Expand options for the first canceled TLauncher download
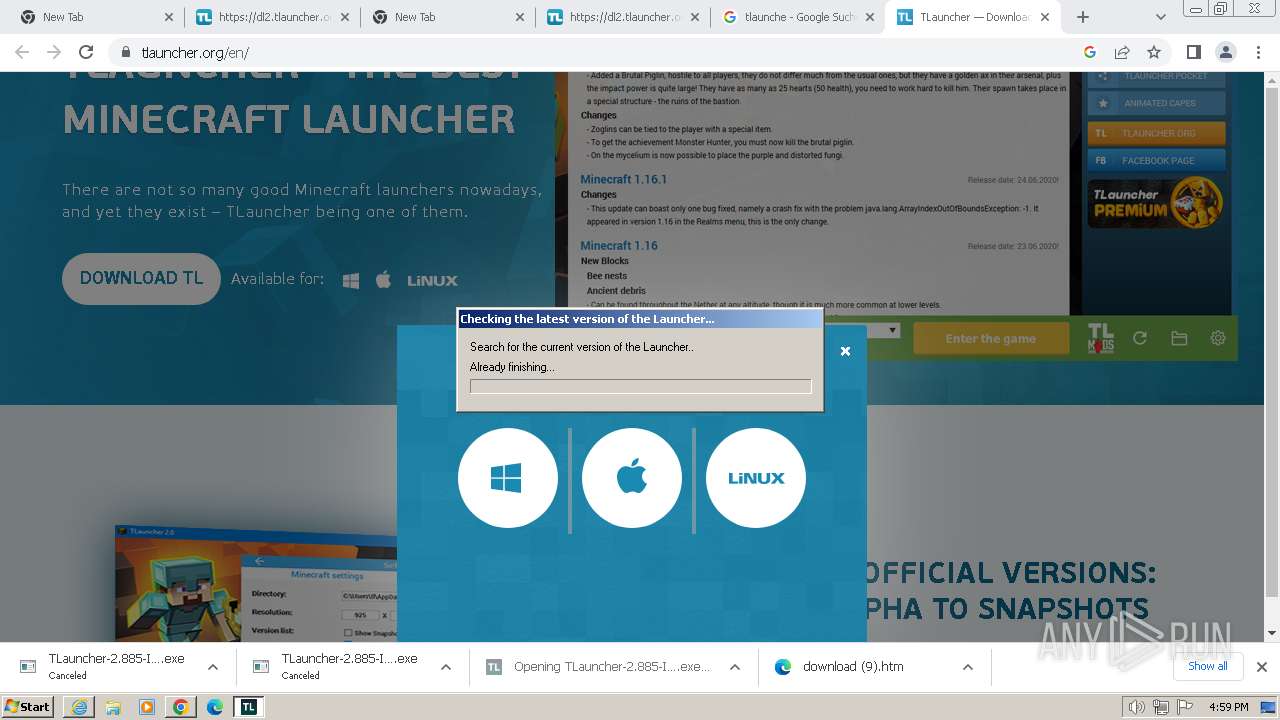The image size is (1280, 720). click(x=212, y=667)
